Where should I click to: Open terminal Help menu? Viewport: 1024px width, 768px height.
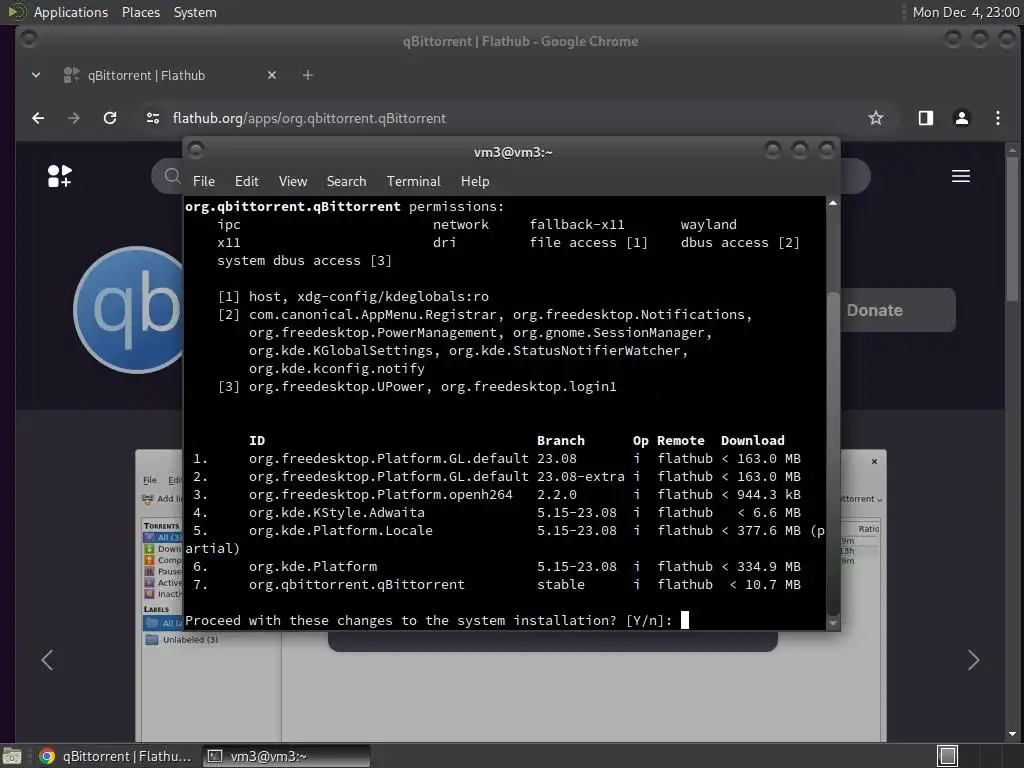pos(475,182)
